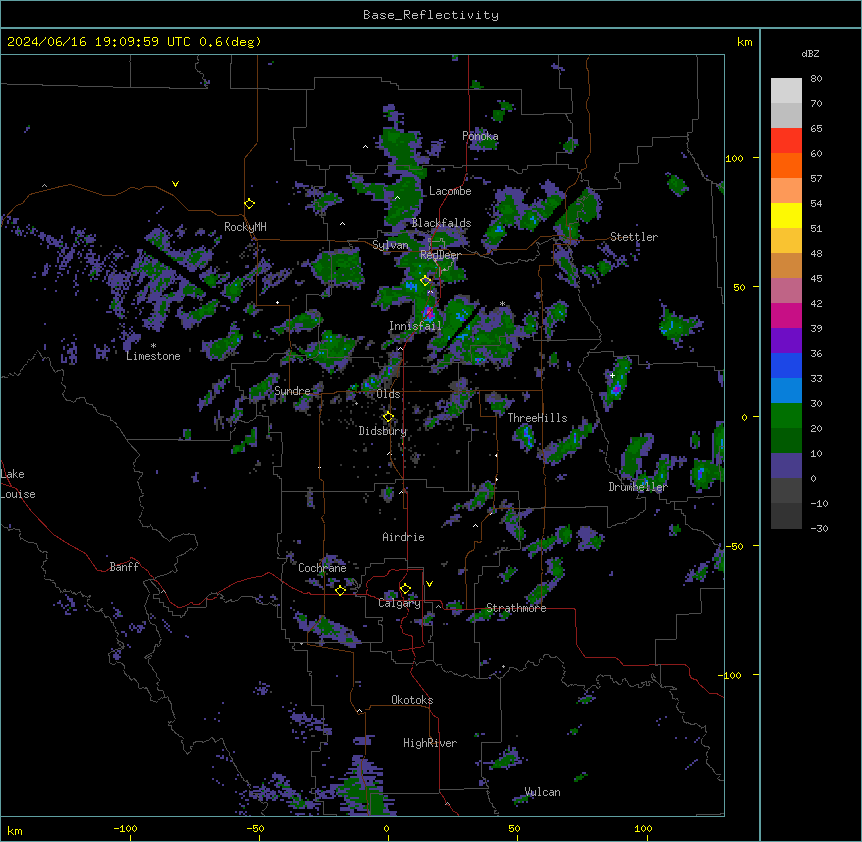Select the yellow v marker northwest of RockyMH
This screenshot has width=862, height=842.
175,184
